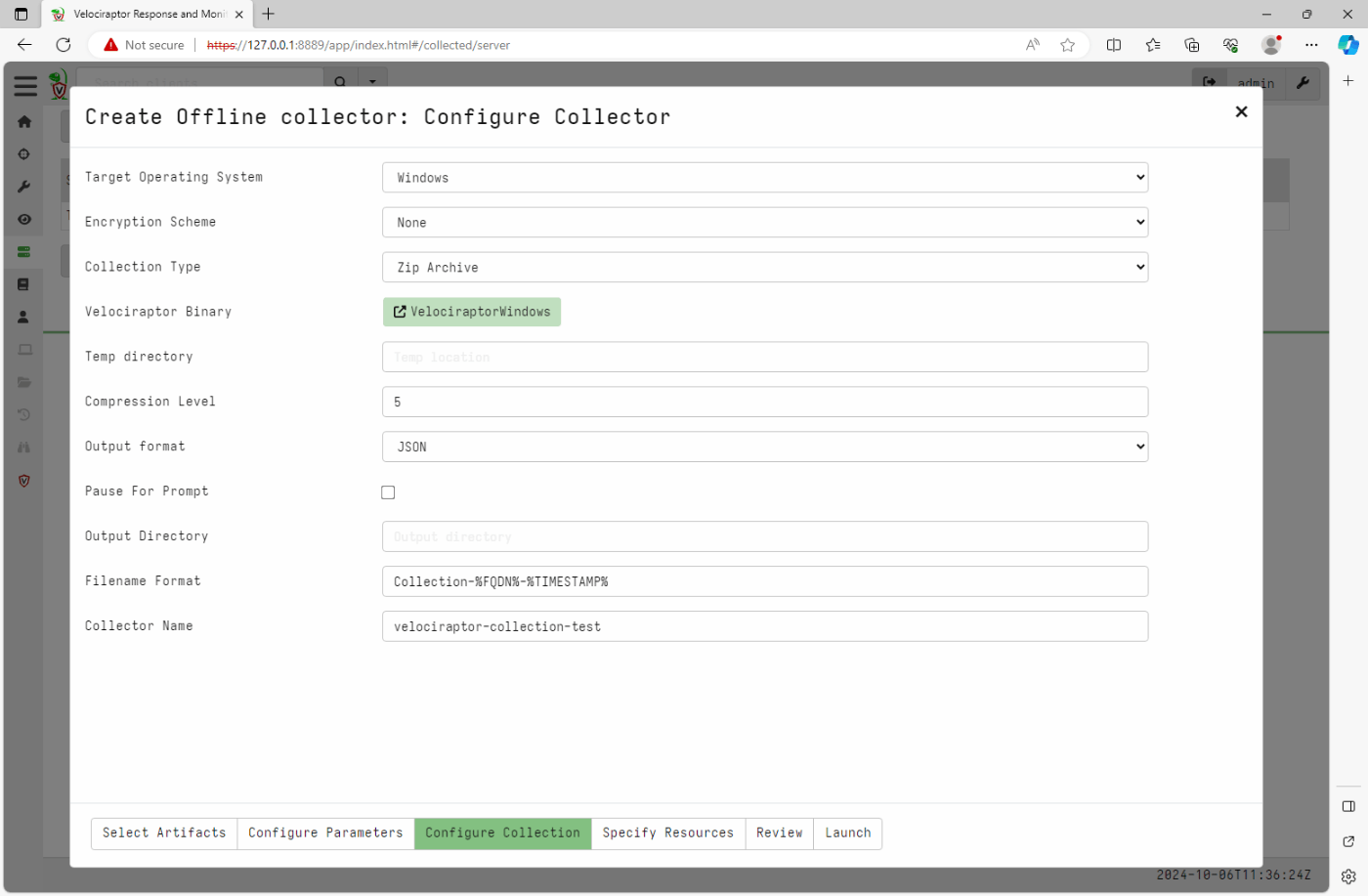Go to the Specify Resources step
1368x896 pixels.
coord(668,833)
